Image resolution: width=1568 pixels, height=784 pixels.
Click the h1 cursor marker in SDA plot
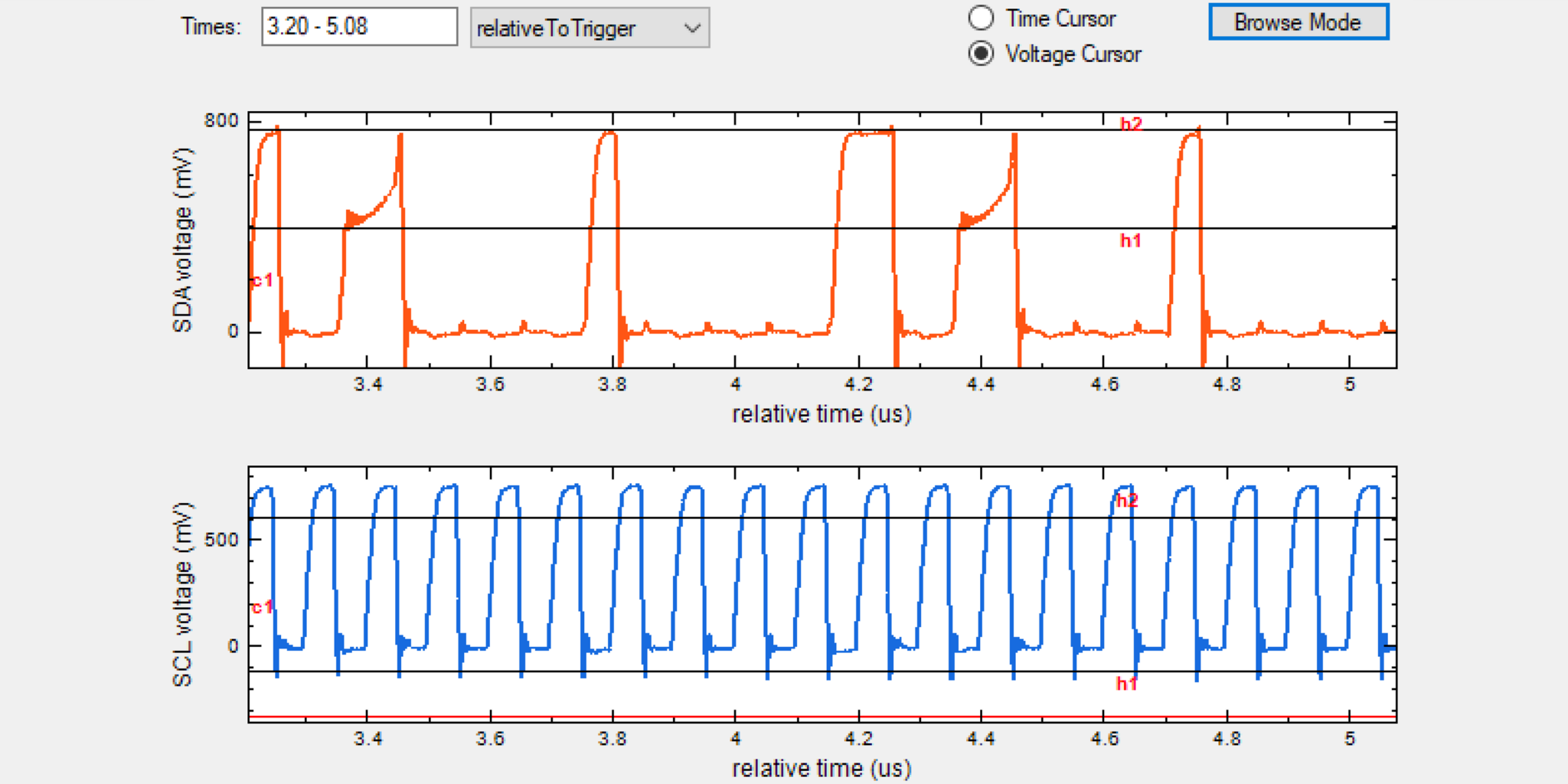coord(1131,240)
